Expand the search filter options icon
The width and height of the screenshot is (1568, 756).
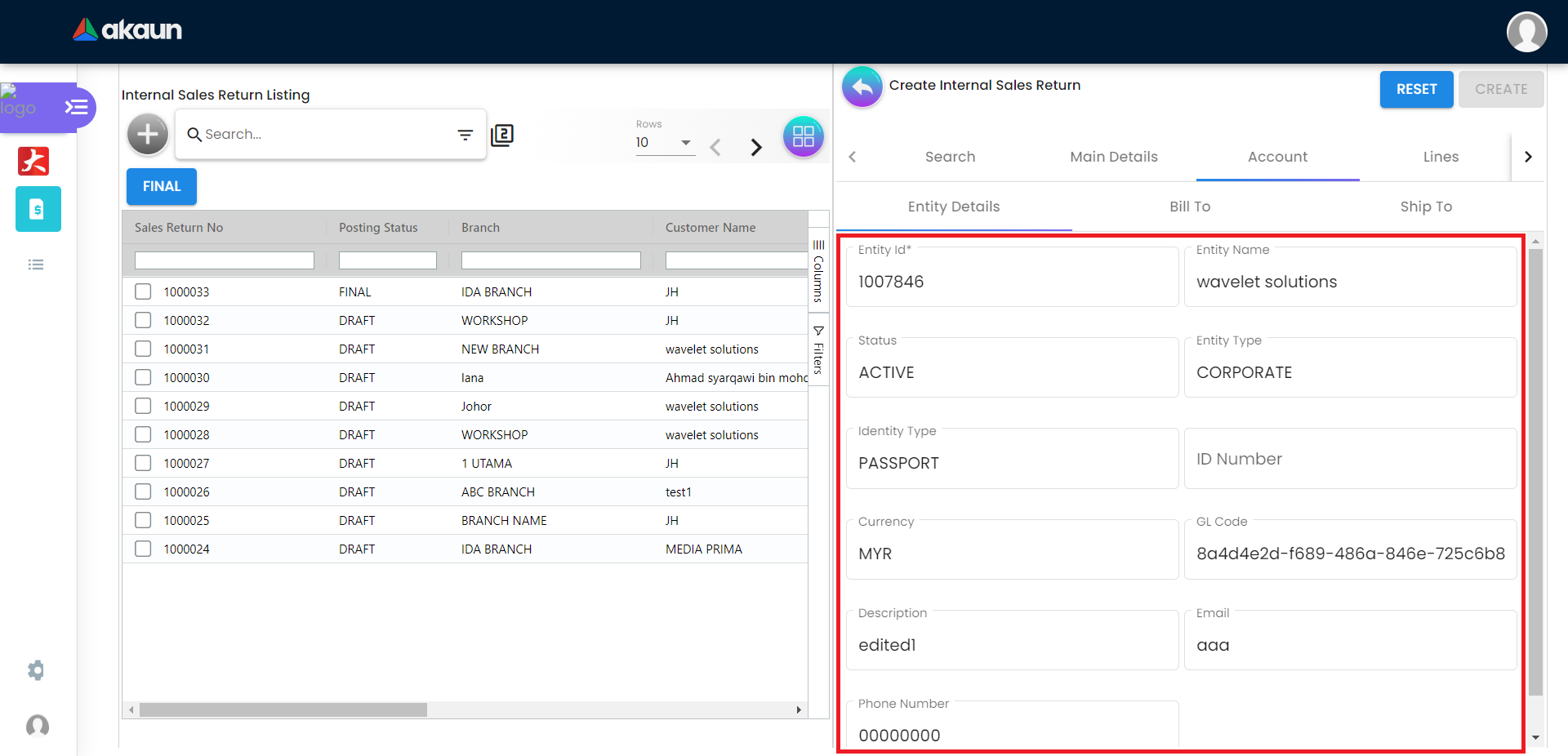coord(465,135)
